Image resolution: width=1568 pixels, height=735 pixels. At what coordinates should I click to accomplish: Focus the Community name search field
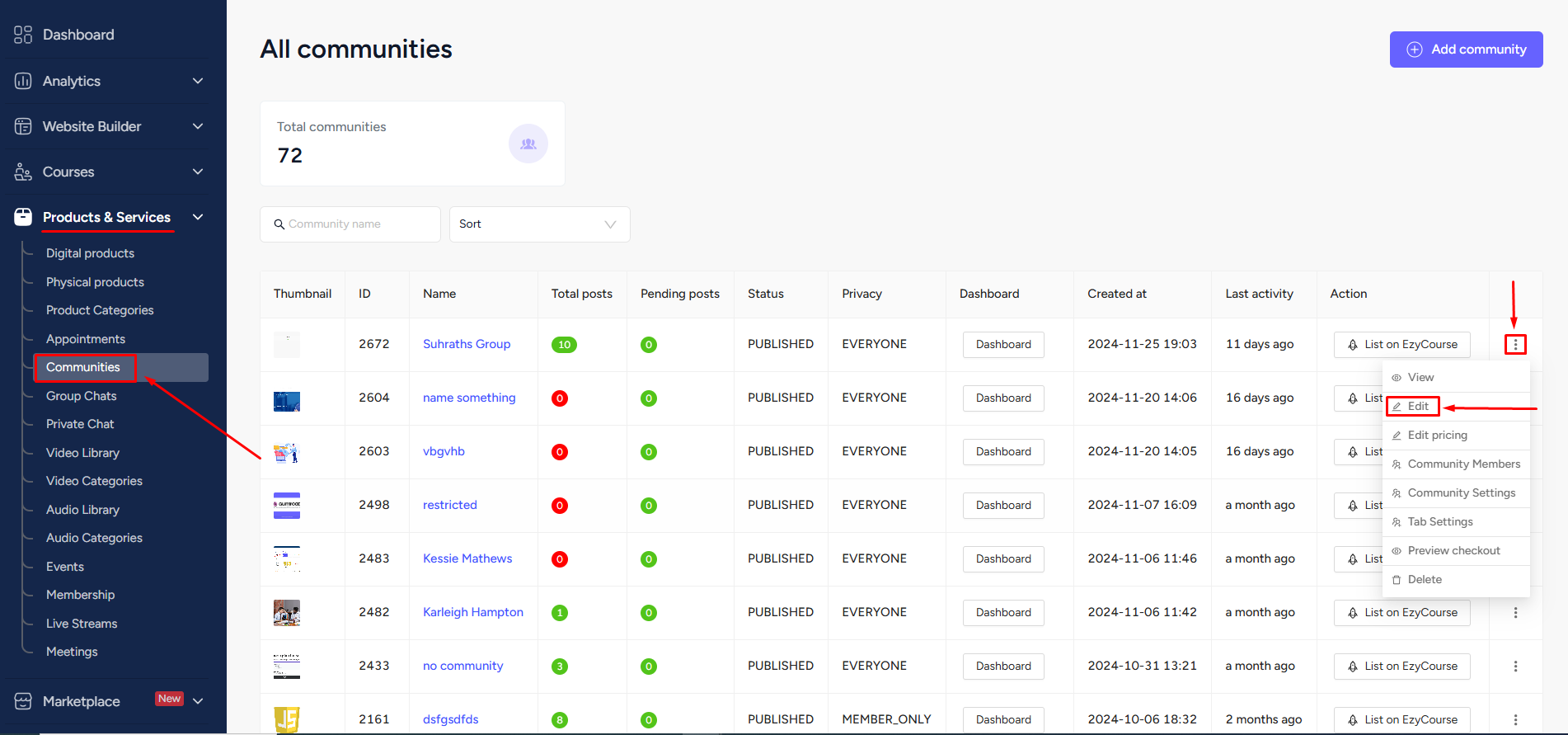click(x=350, y=224)
